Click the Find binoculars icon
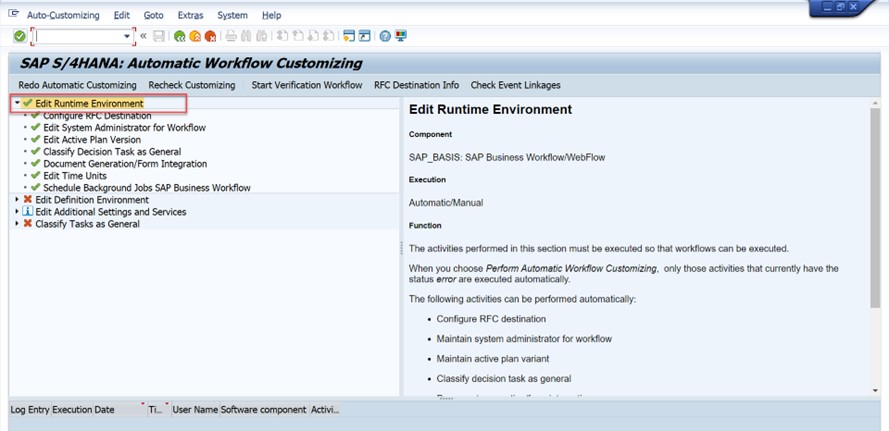This screenshot has height=431, width=889. (246, 36)
